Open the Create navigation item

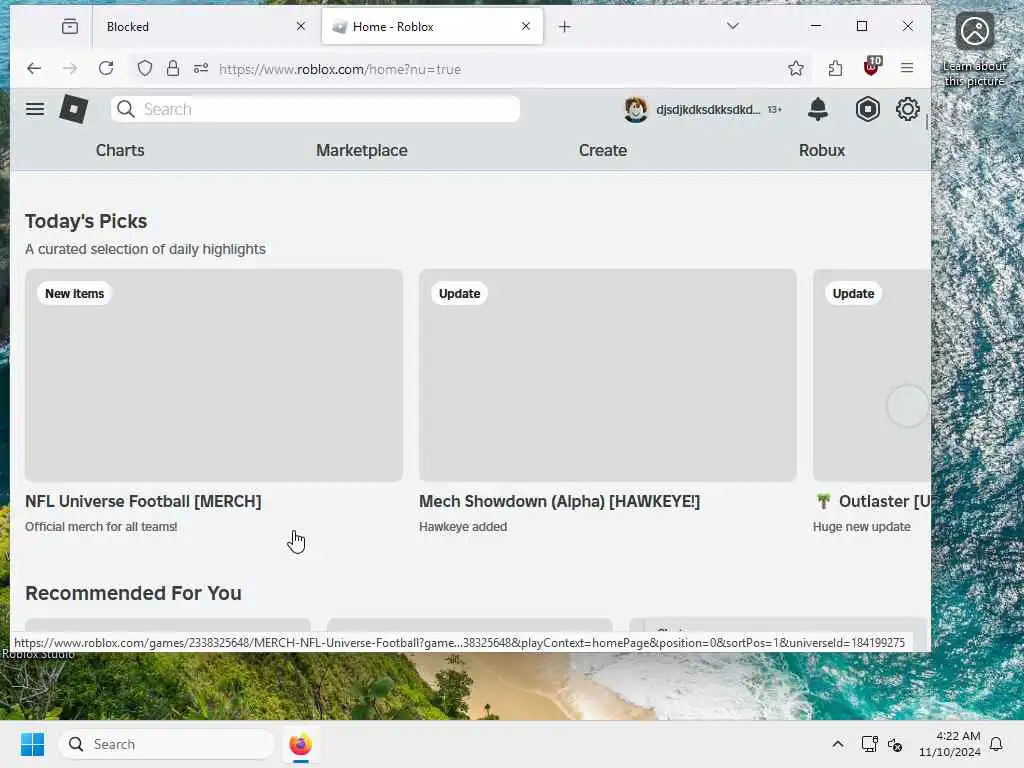point(603,150)
